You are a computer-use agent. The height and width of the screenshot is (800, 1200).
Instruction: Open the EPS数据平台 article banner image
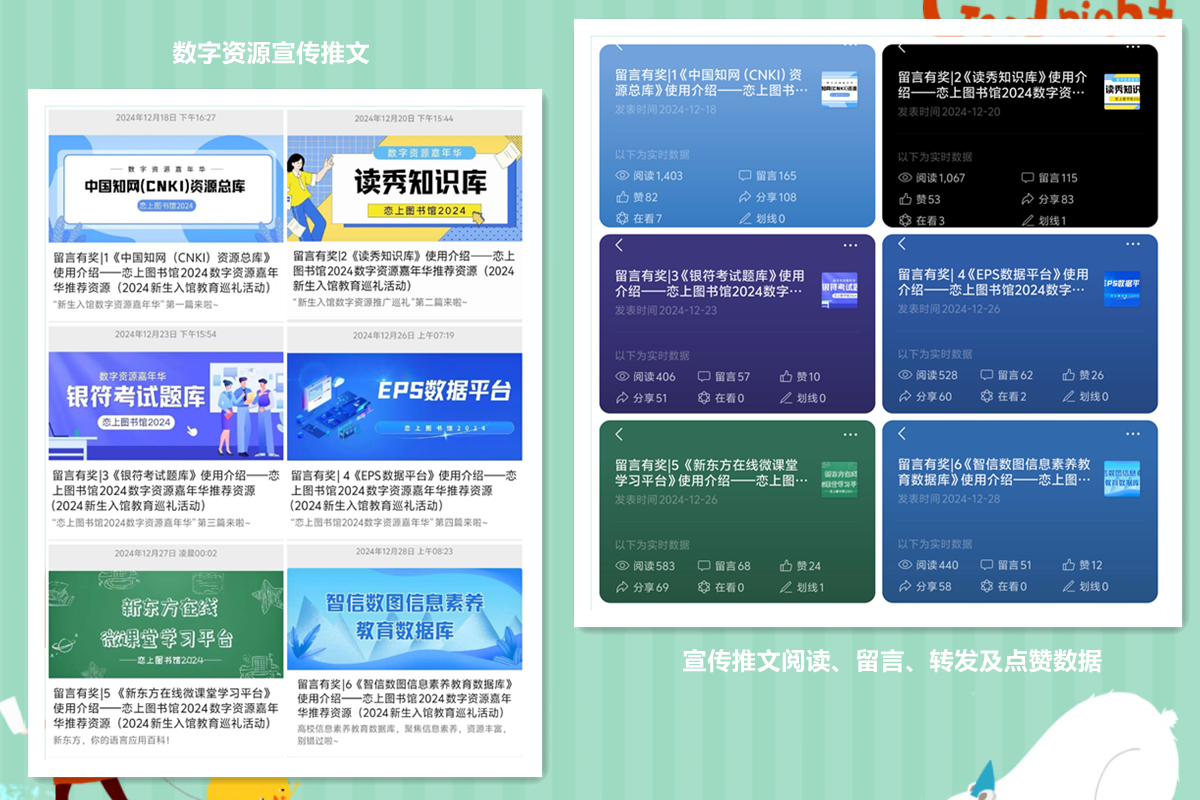[x=404, y=406]
